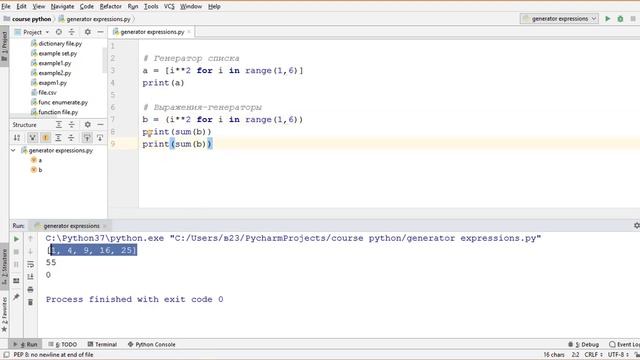Screen dimensions: 640x360
Task: Toggle the Run tool window button
Action: (x=25, y=344)
